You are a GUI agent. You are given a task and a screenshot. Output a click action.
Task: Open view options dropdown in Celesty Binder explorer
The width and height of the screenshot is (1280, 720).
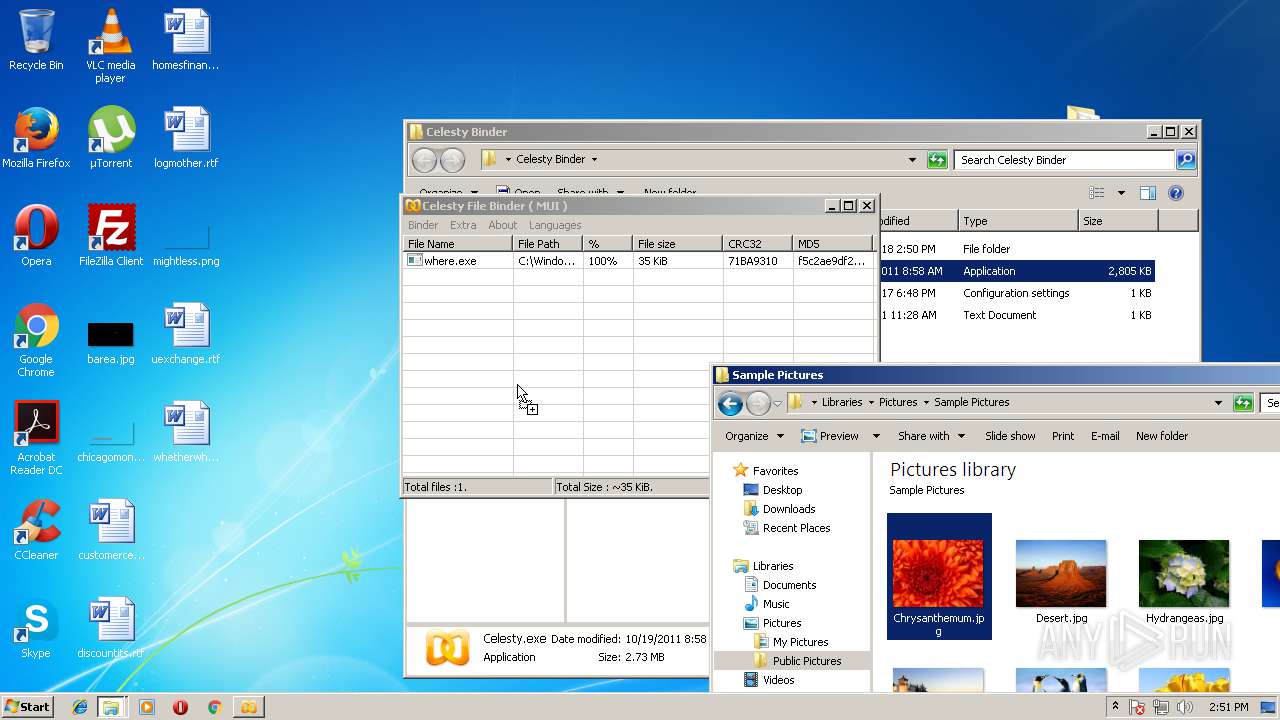click(x=1121, y=193)
